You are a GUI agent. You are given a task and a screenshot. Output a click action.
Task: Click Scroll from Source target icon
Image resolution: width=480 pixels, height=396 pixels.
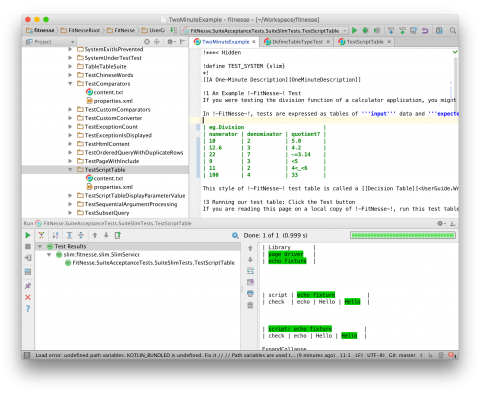point(147,42)
